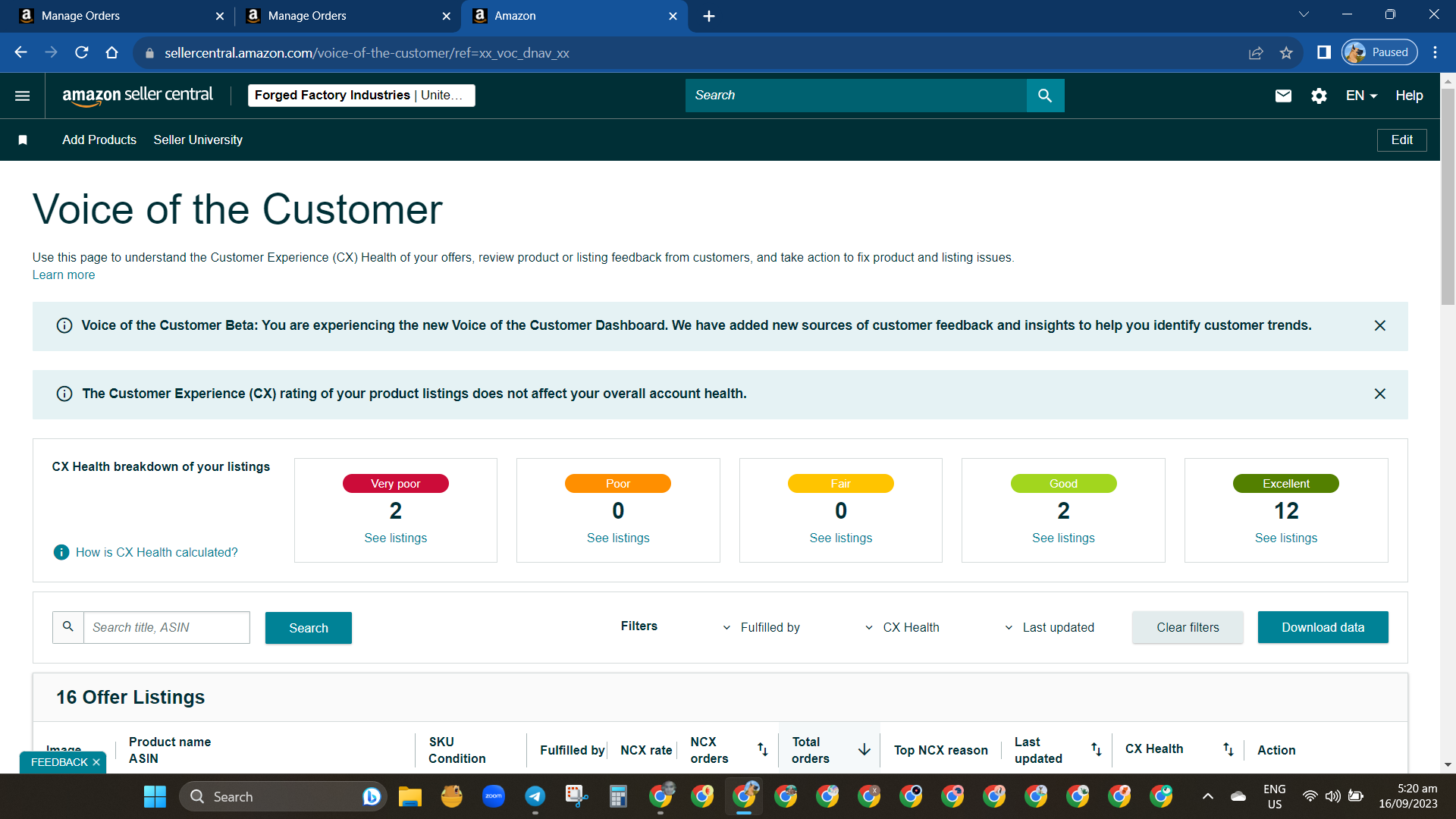Show hidden system tray icons
This screenshot has height=819, width=1456.
[x=1208, y=796]
